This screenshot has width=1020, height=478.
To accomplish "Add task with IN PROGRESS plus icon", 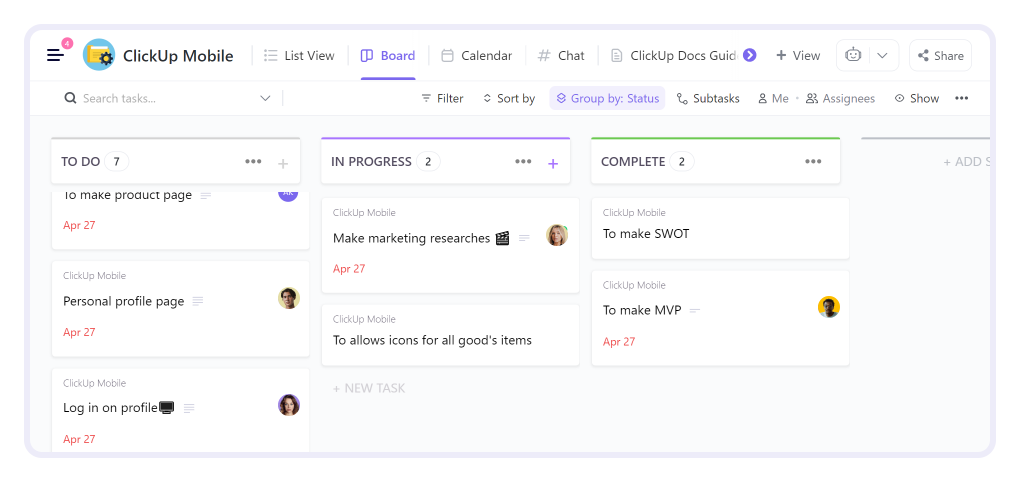I will tap(553, 163).
